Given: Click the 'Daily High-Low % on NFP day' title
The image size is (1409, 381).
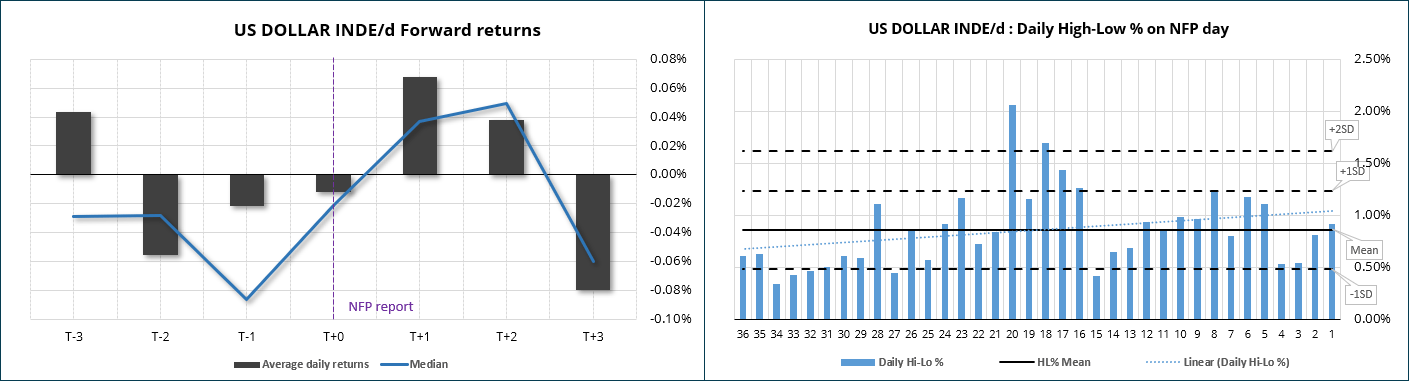Looking at the screenshot, I should [1048, 30].
